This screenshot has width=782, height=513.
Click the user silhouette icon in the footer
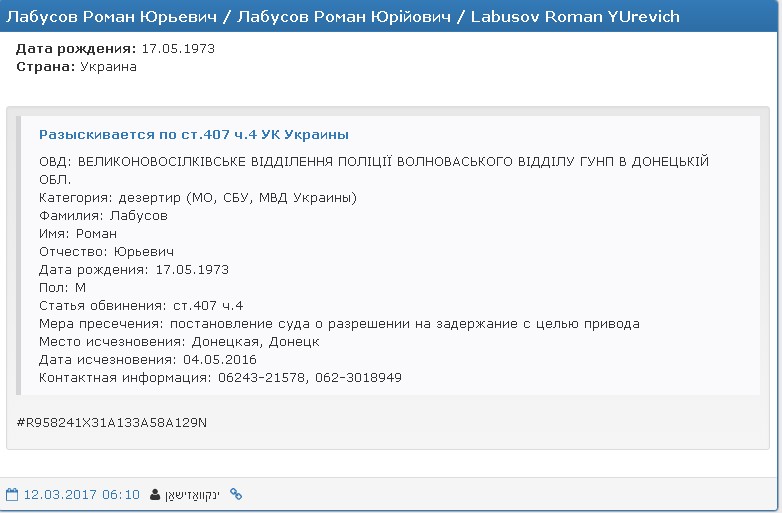pyautogui.click(x=154, y=494)
